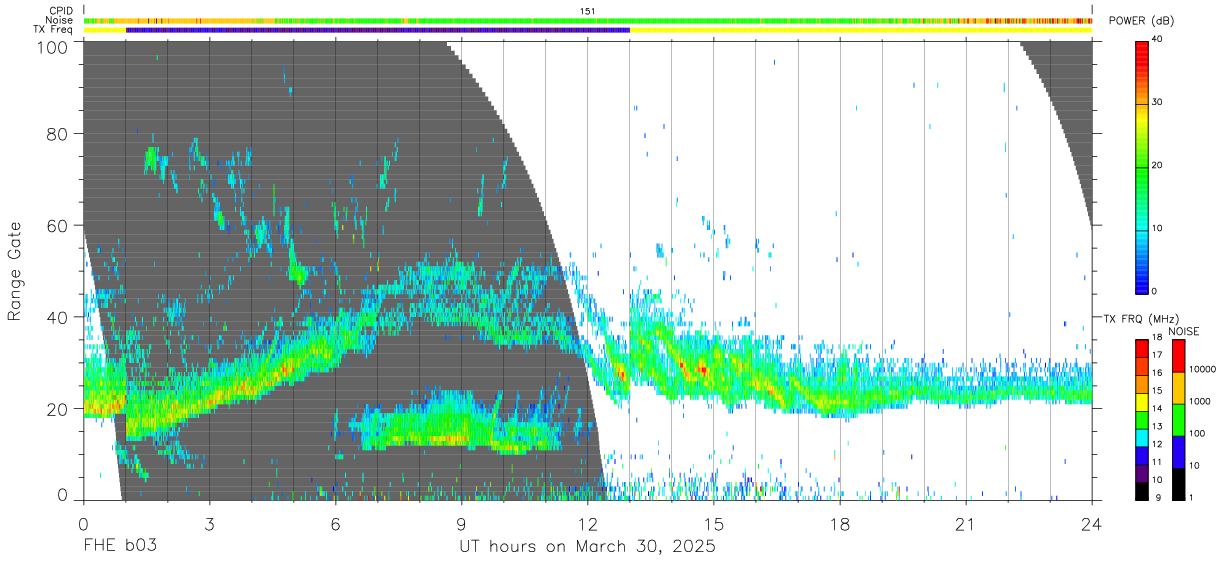Click the 18 tick label on UT hours axis
Image resolution: width=1228 pixels, height=567 pixels.
pos(840,524)
